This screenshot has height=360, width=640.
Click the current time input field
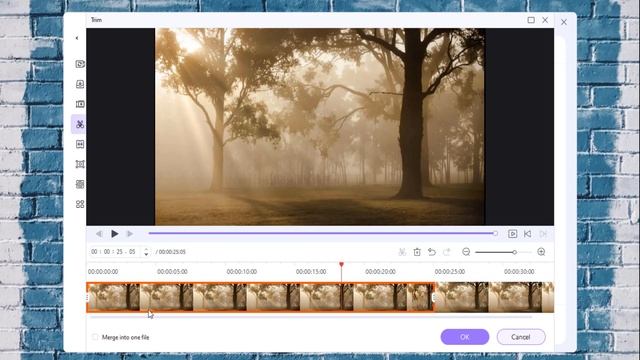[x=115, y=252]
